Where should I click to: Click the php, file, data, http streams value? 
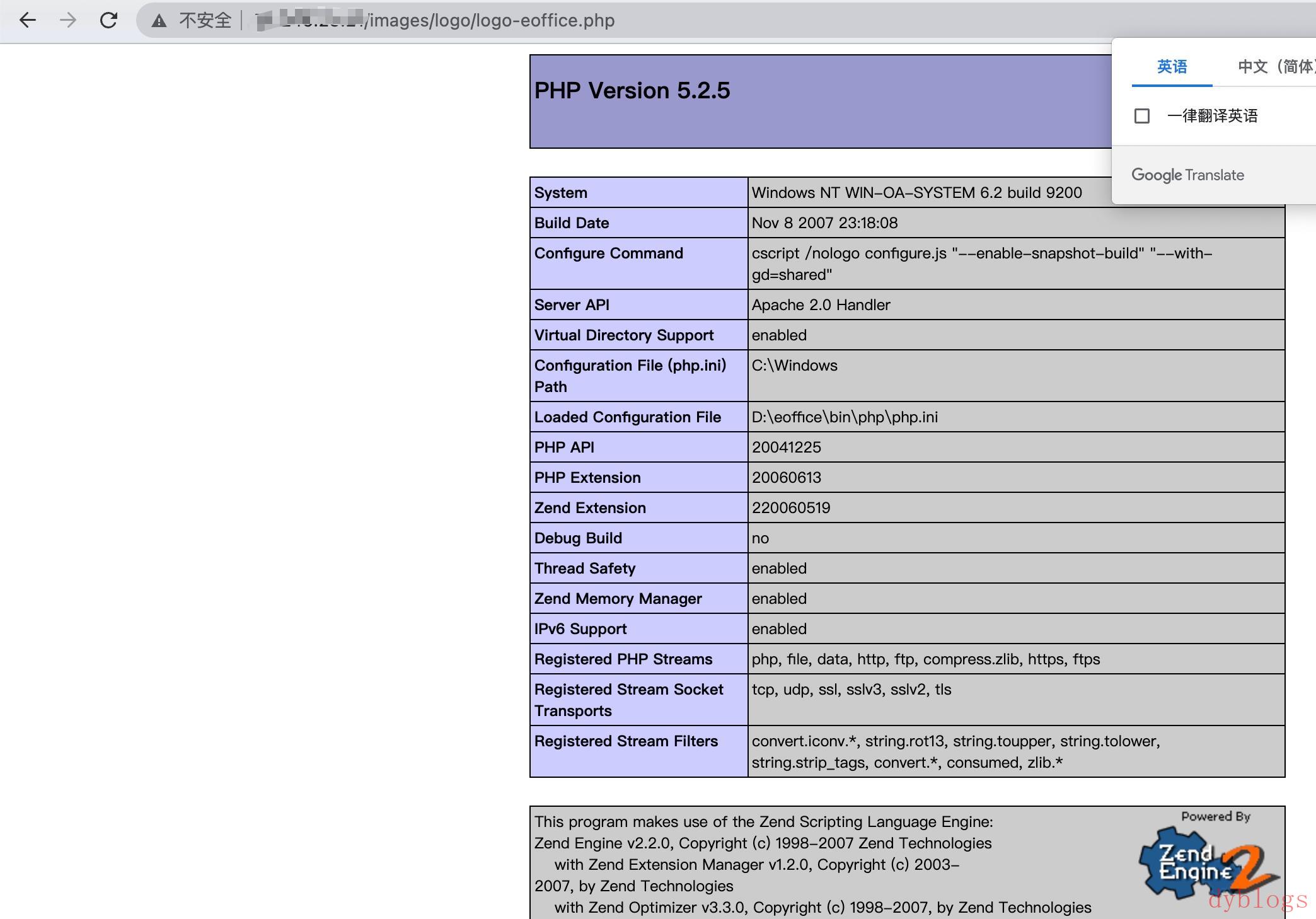coord(926,659)
